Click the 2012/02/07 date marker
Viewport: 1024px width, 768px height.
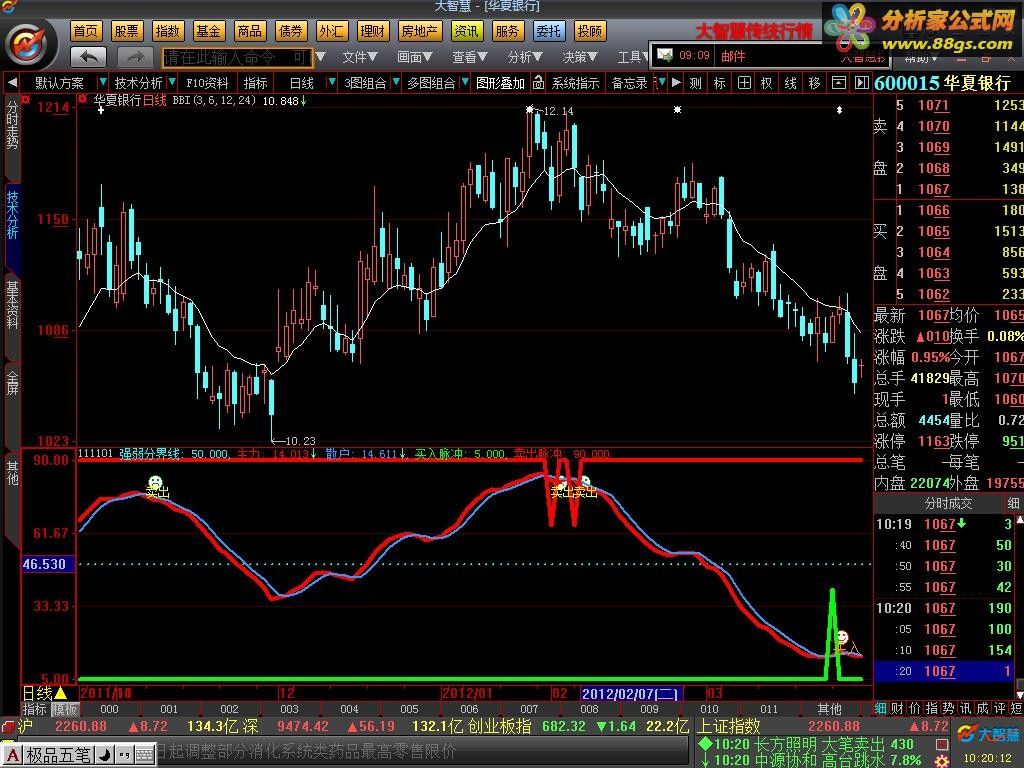[x=630, y=694]
